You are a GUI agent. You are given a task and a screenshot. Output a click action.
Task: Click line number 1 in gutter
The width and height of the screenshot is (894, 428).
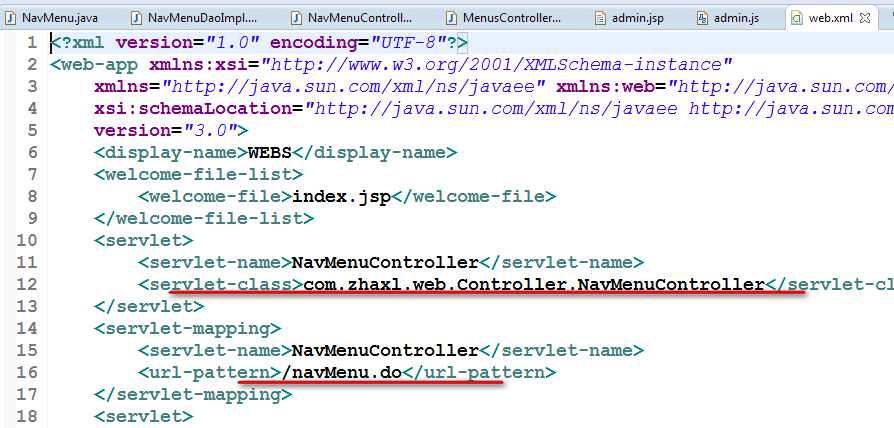(31, 43)
